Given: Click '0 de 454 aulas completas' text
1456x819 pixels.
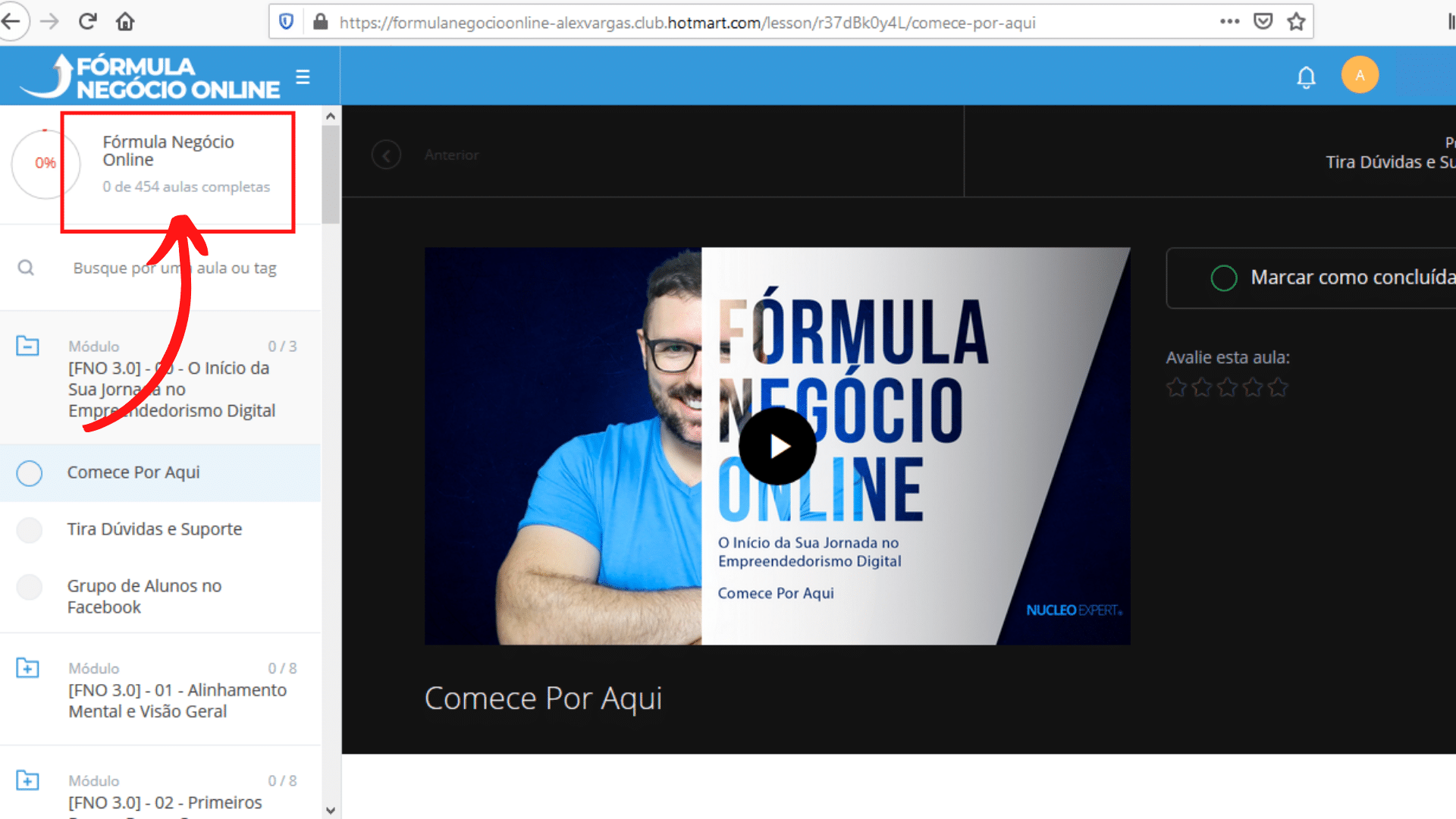Looking at the screenshot, I should [x=187, y=187].
